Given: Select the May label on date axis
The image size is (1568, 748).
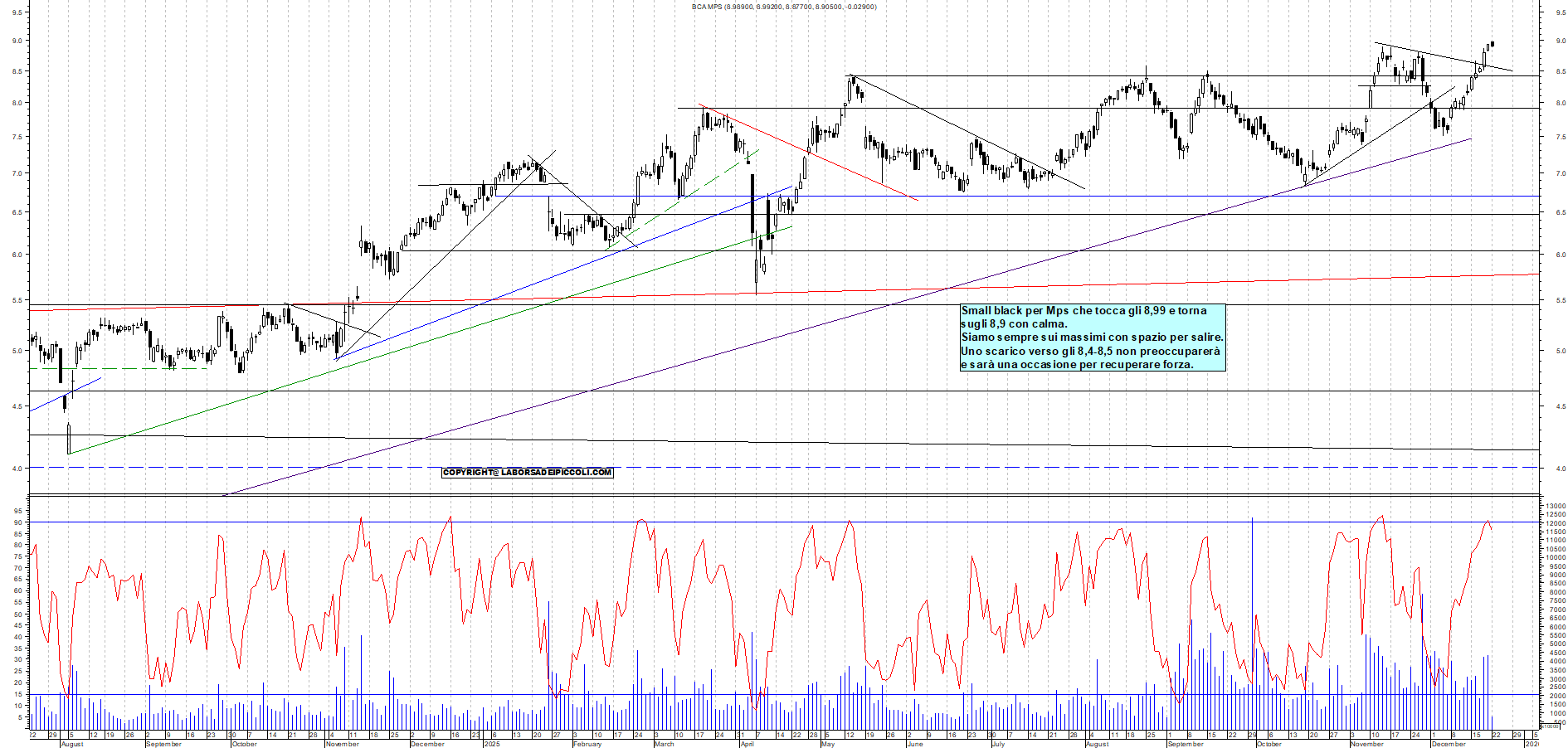Looking at the screenshot, I should click(827, 744).
